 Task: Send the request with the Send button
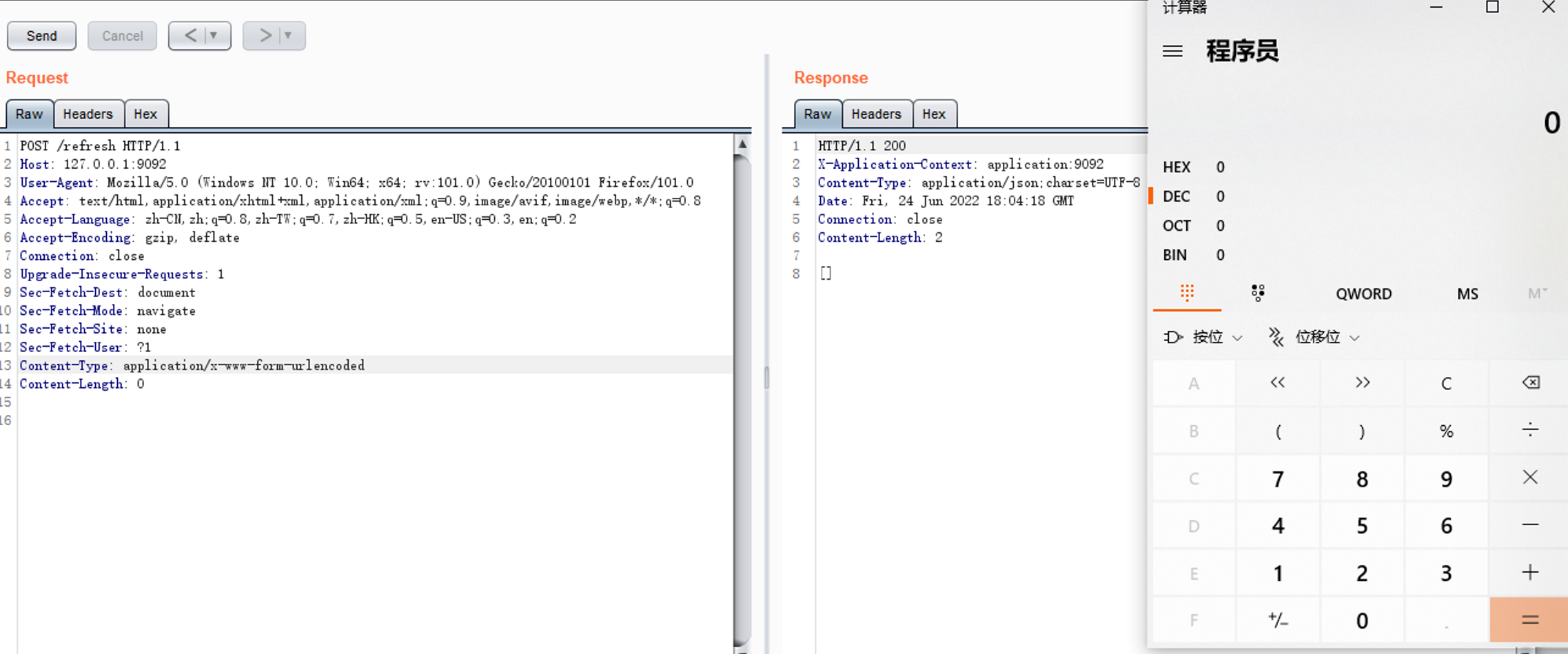click(41, 36)
